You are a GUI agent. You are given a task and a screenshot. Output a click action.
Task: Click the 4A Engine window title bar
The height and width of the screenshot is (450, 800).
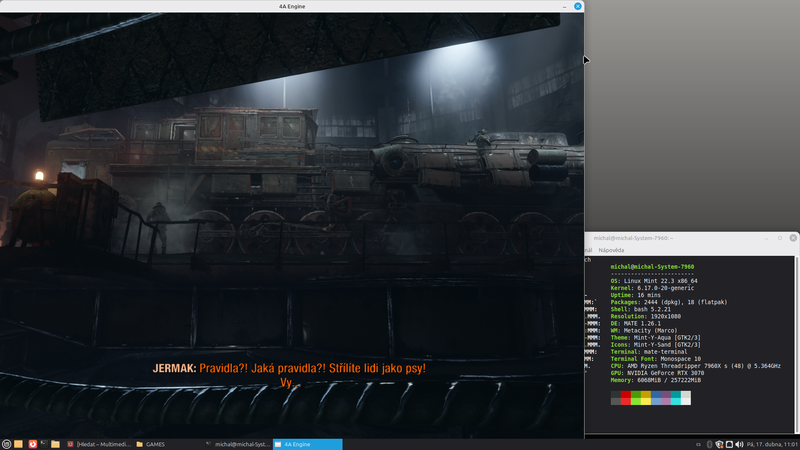pyautogui.click(x=292, y=6)
